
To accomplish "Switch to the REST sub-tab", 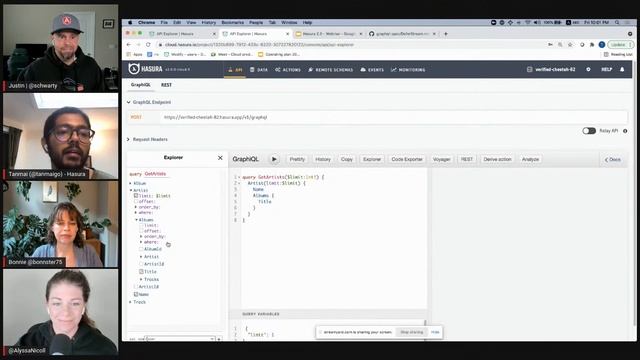I will (166, 85).
